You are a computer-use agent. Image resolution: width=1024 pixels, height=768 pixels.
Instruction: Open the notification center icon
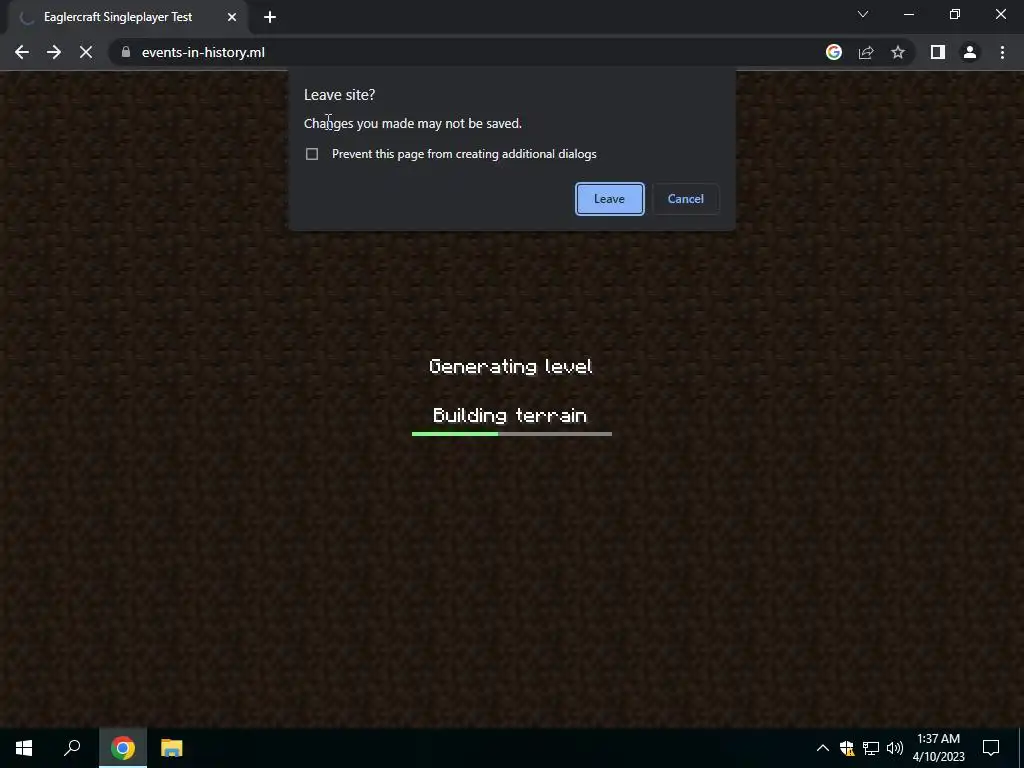[991, 748]
